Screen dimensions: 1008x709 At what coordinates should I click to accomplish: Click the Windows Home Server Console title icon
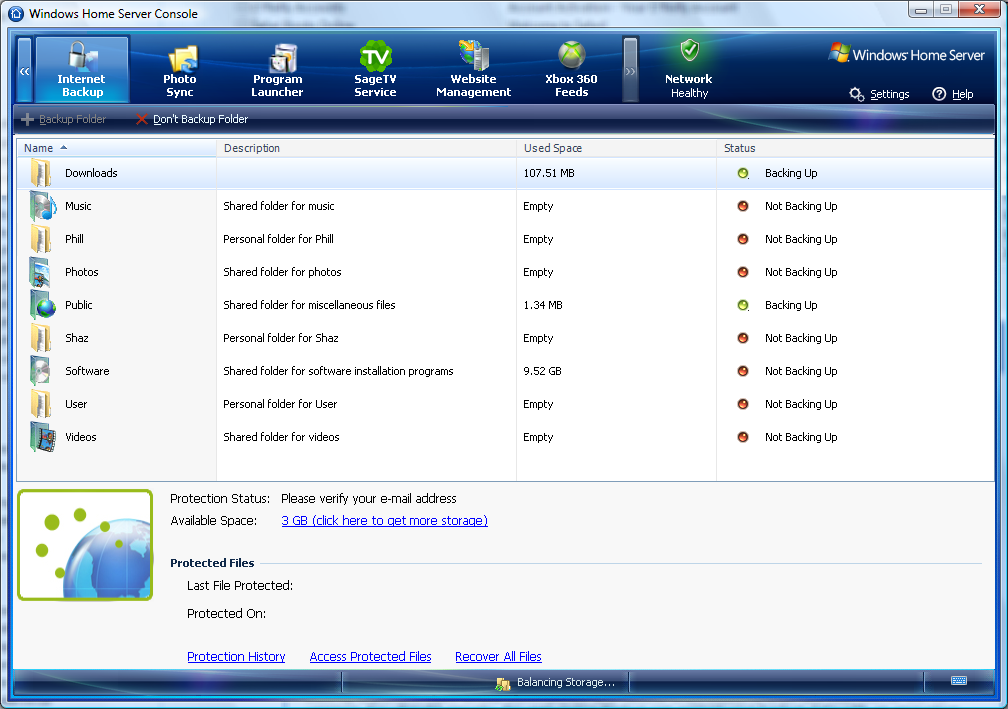16,13
